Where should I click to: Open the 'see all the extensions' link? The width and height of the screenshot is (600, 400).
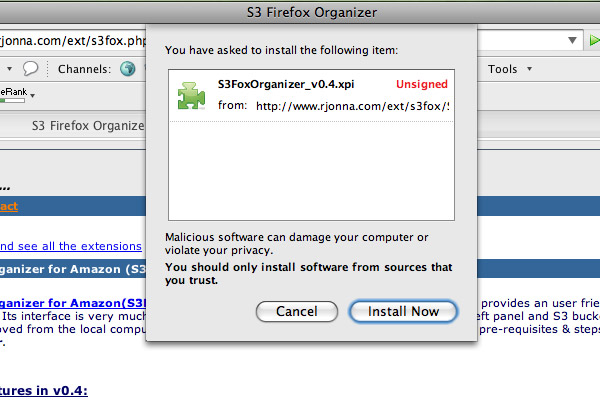[x=71, y=246]
